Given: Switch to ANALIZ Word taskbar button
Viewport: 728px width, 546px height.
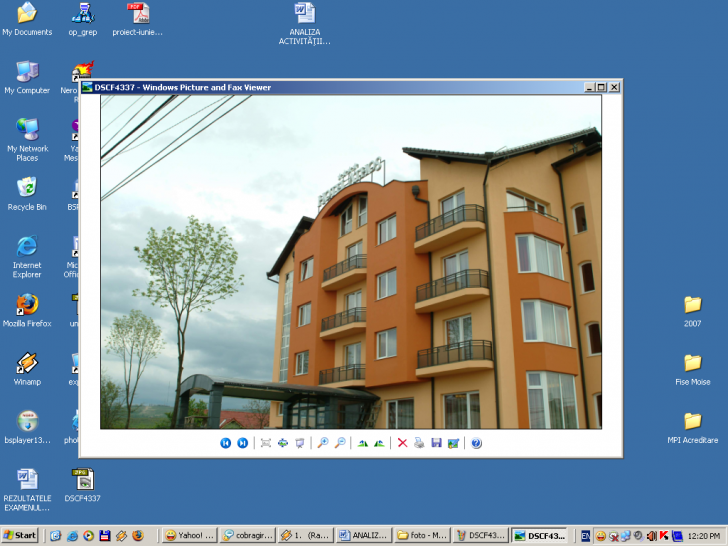Looking at the screenshot, I should [364, 535].
